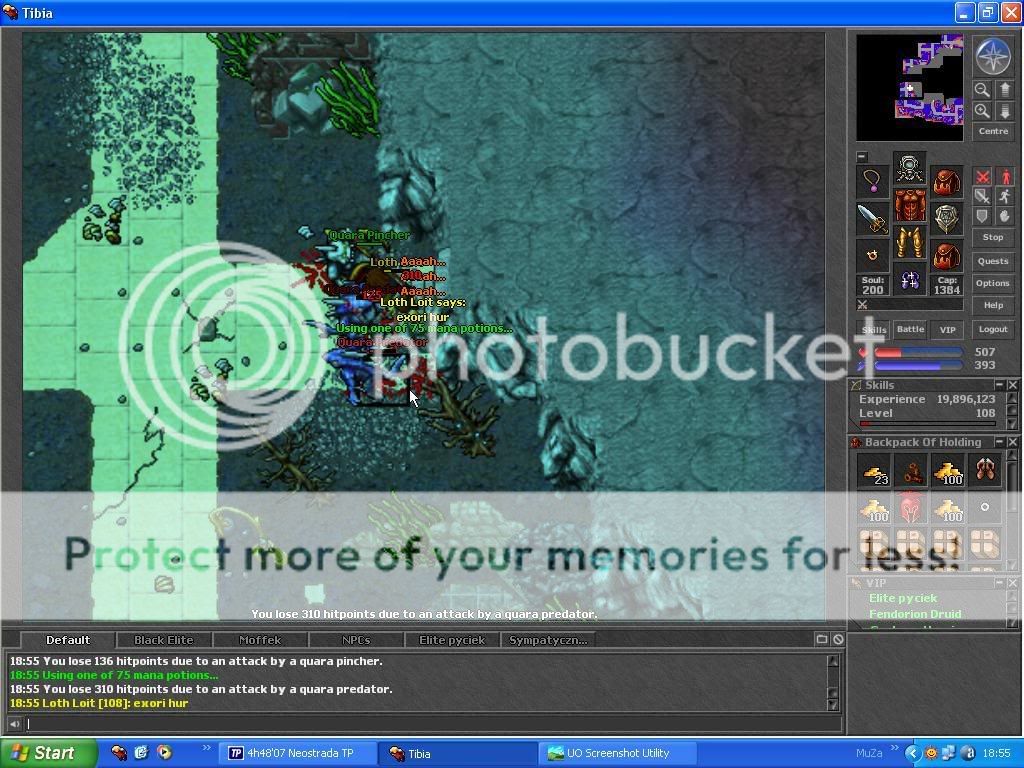Click the ring equipment slot
Screen dimensions: 1024x768
pos(873,255)
